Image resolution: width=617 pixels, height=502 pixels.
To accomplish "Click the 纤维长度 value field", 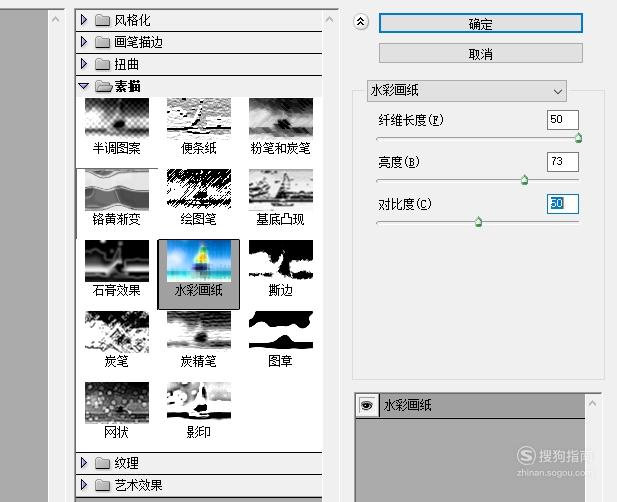I will 563,120.
